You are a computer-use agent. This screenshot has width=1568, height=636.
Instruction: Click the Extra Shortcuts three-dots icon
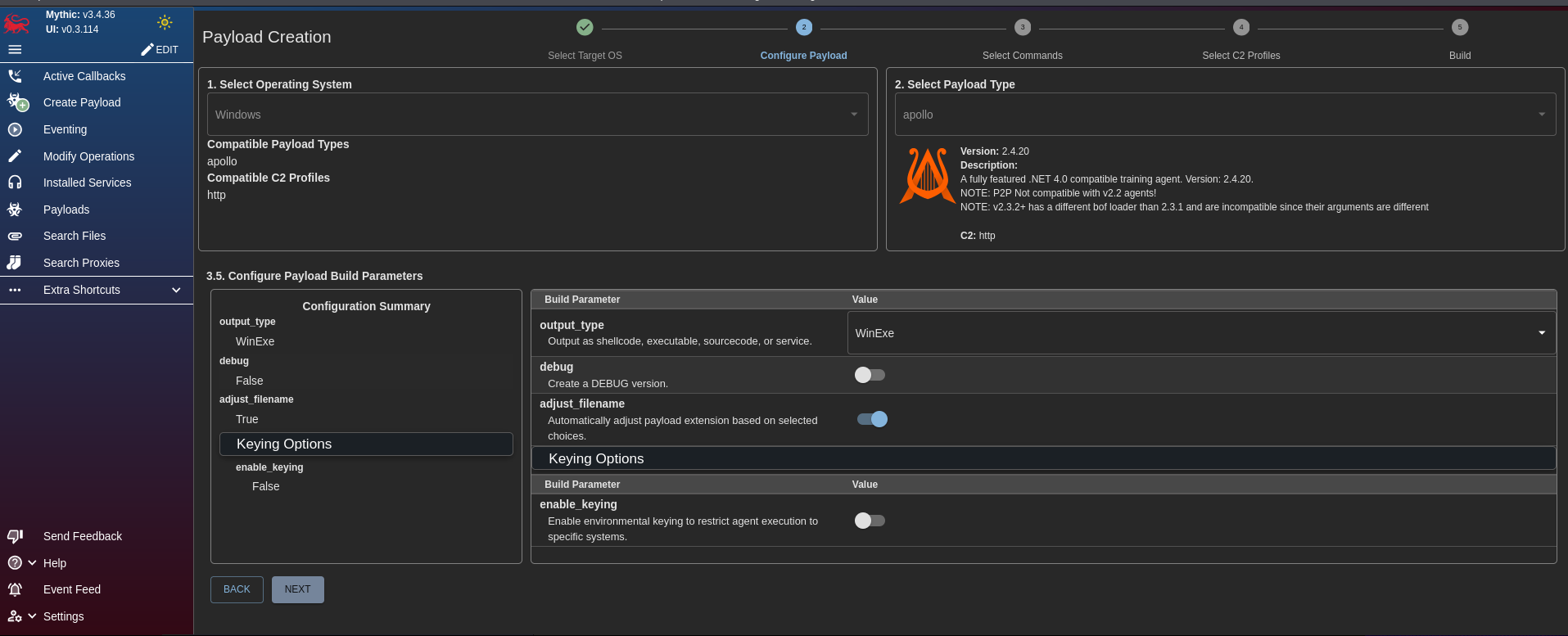(15, 290)
